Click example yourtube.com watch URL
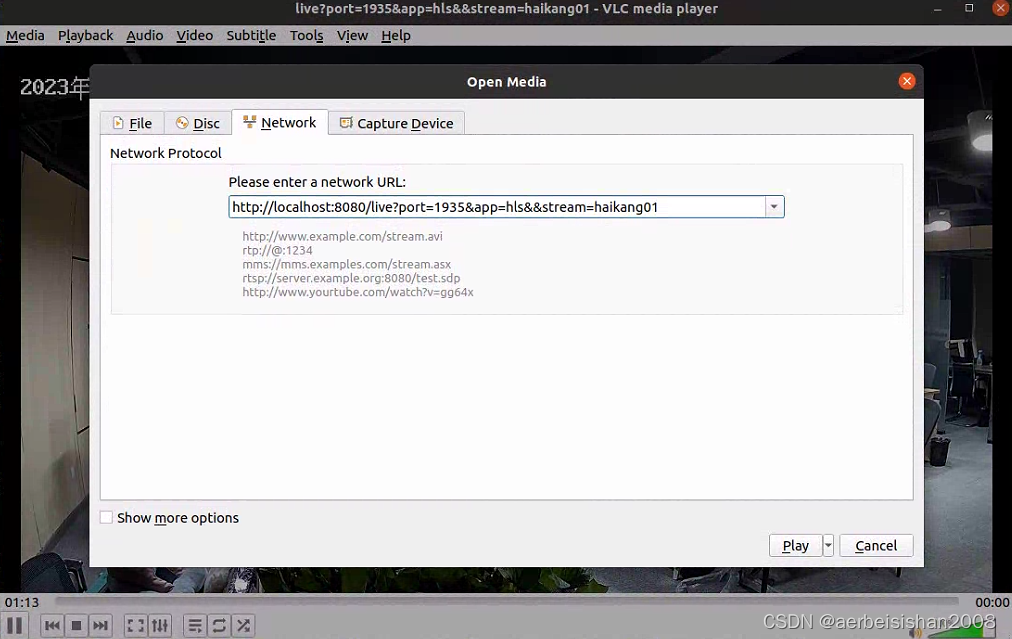The image size is (1012, 639). pos(358,292)
